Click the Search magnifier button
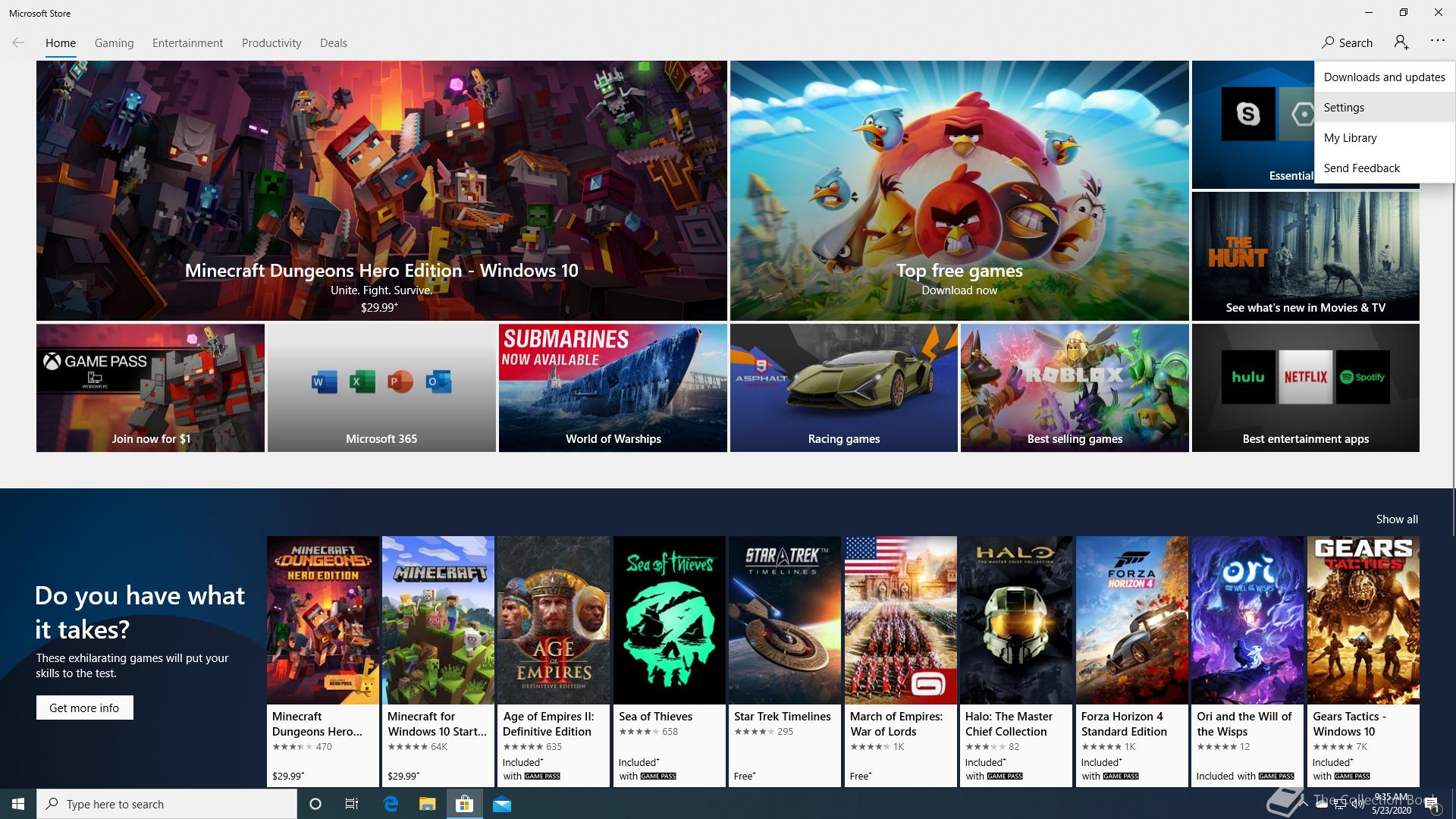This screenshot has width=1456, height=819. tap(1347, 42)
